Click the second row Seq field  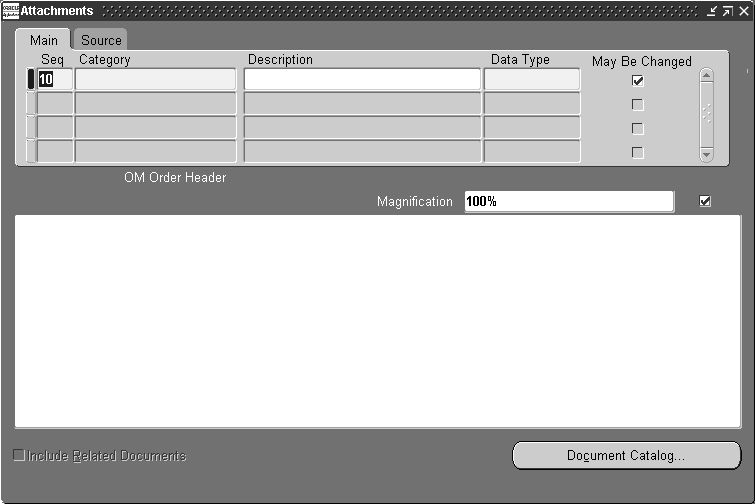(55, 103)
